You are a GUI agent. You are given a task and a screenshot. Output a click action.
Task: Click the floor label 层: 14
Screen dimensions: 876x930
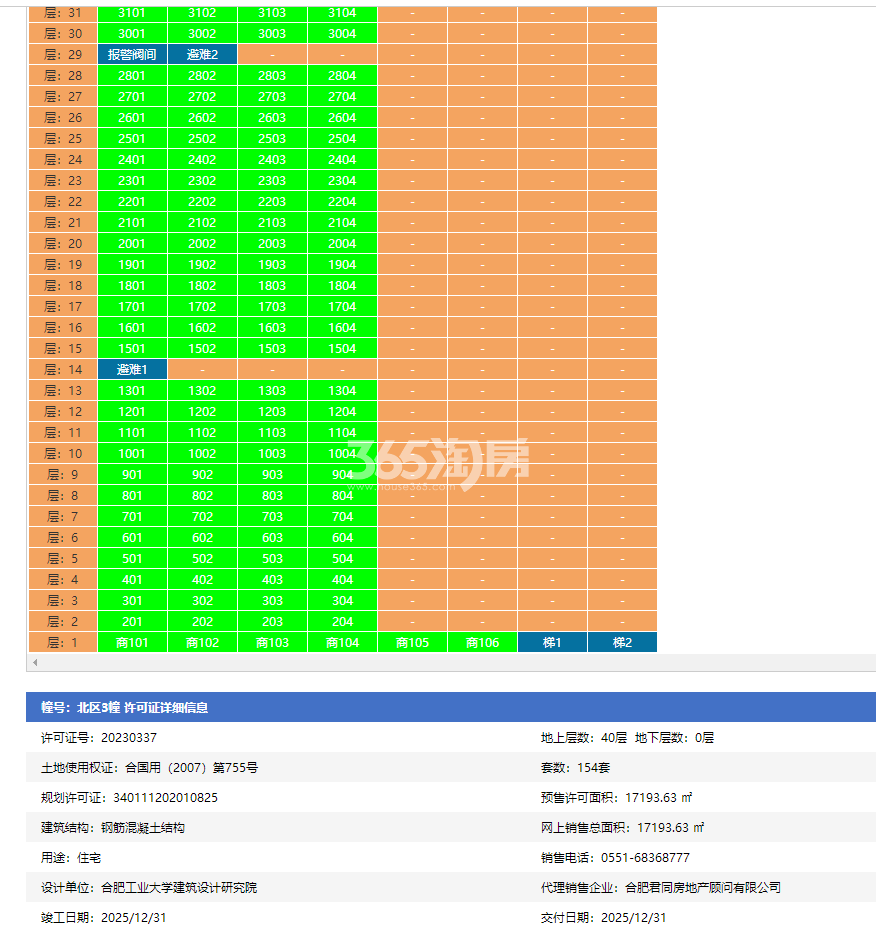coord(63,370)
